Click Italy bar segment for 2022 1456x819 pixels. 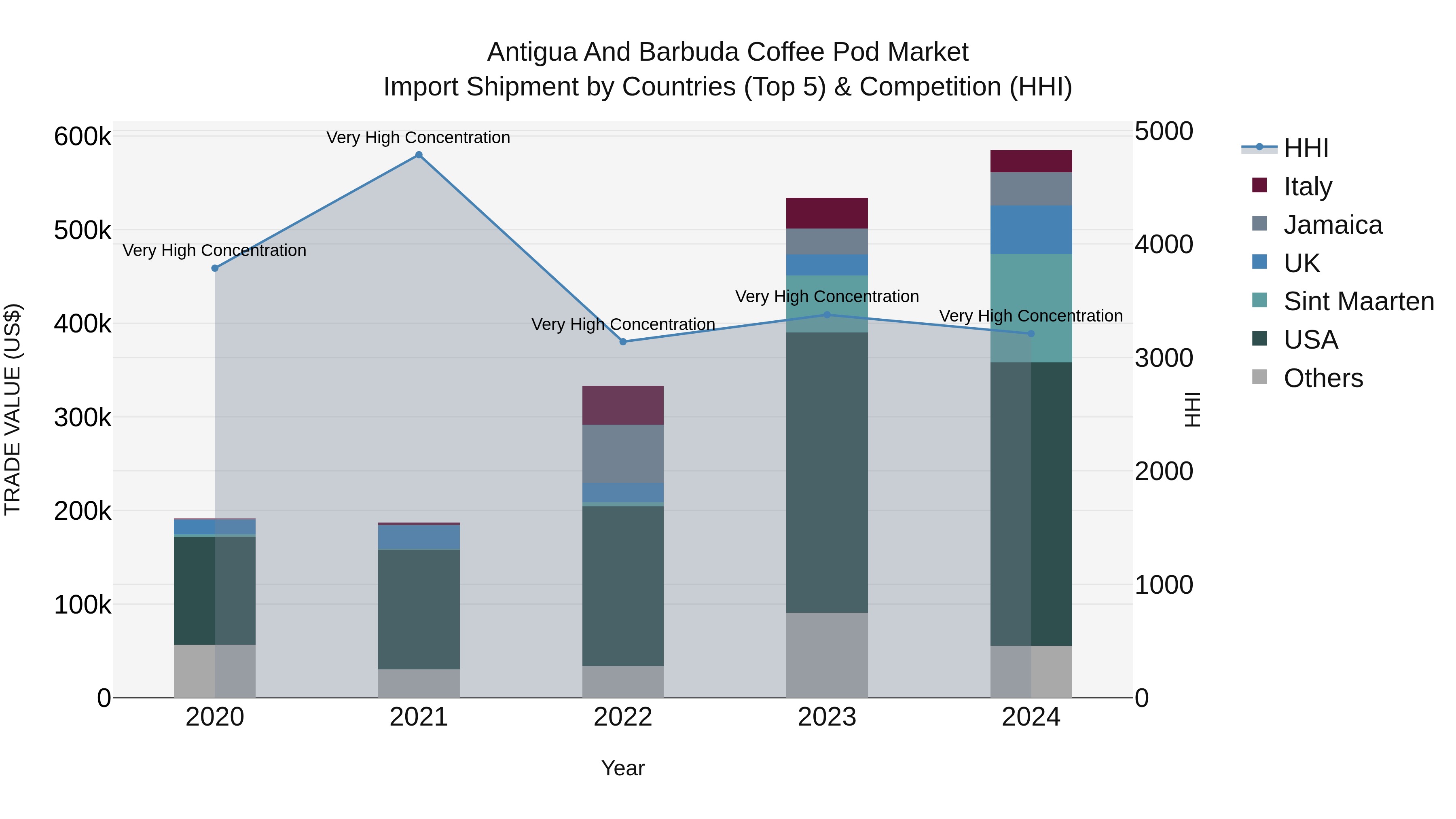(623, 405)
